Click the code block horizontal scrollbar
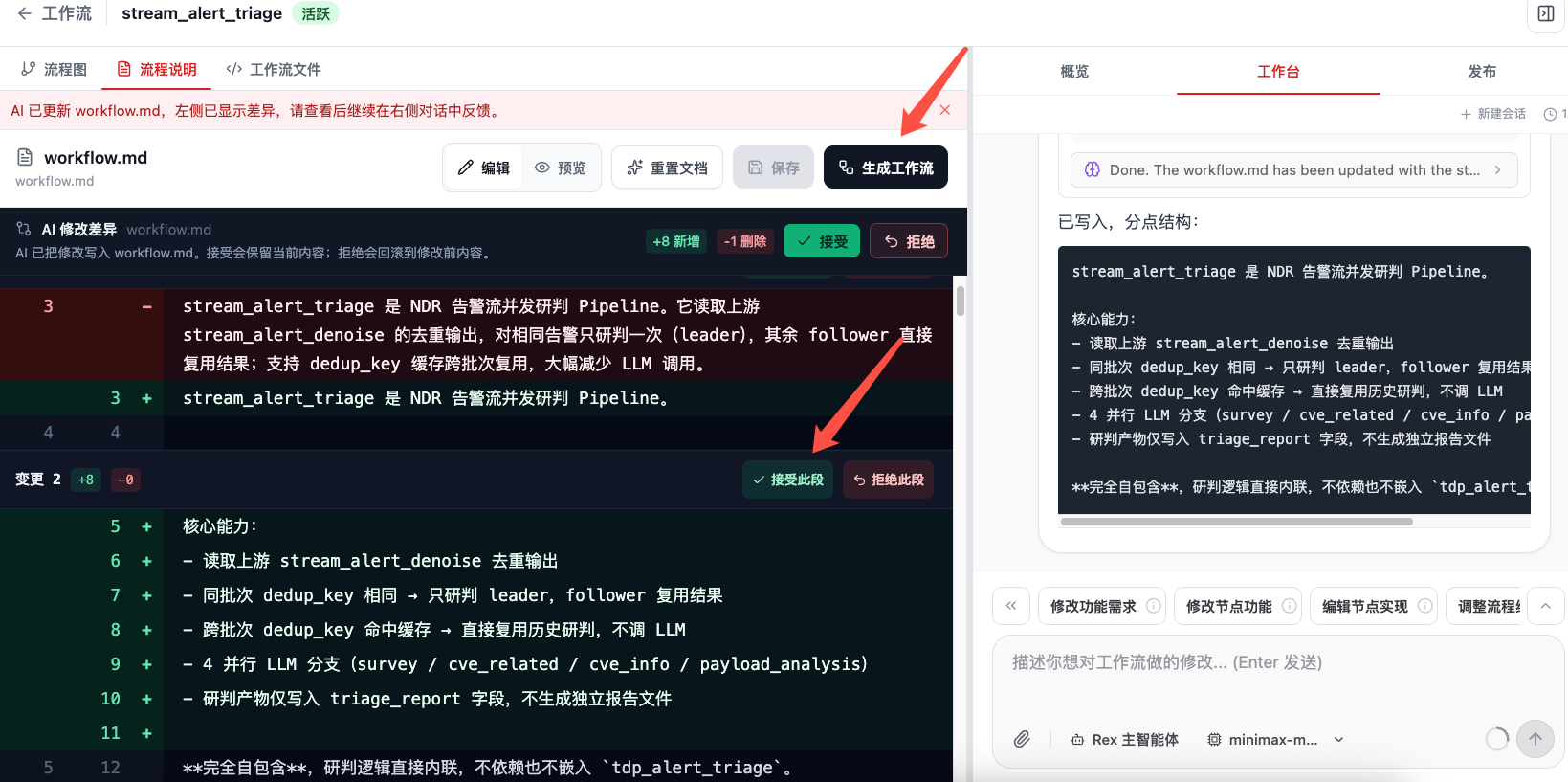The width and height of the screenshot is (1568, 782). click(x=1237, y=522)
